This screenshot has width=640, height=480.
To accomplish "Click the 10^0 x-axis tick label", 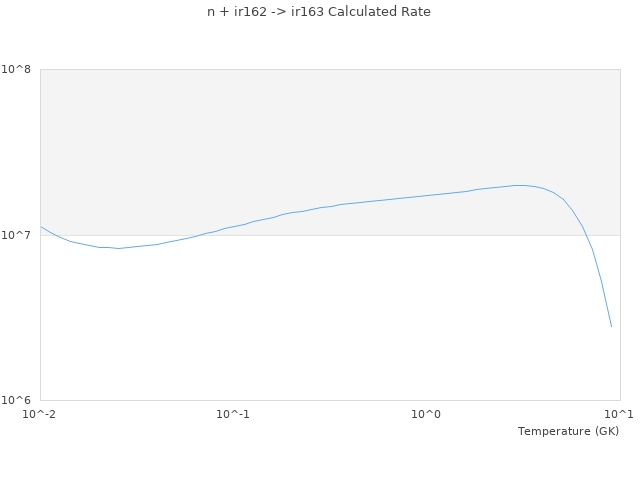I will click(427, 414).
